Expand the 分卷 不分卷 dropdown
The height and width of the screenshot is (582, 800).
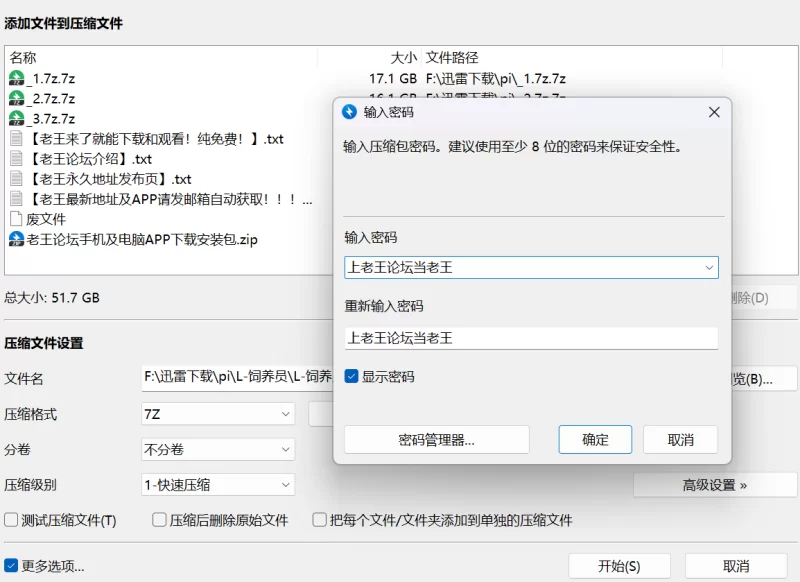(285, 450)
